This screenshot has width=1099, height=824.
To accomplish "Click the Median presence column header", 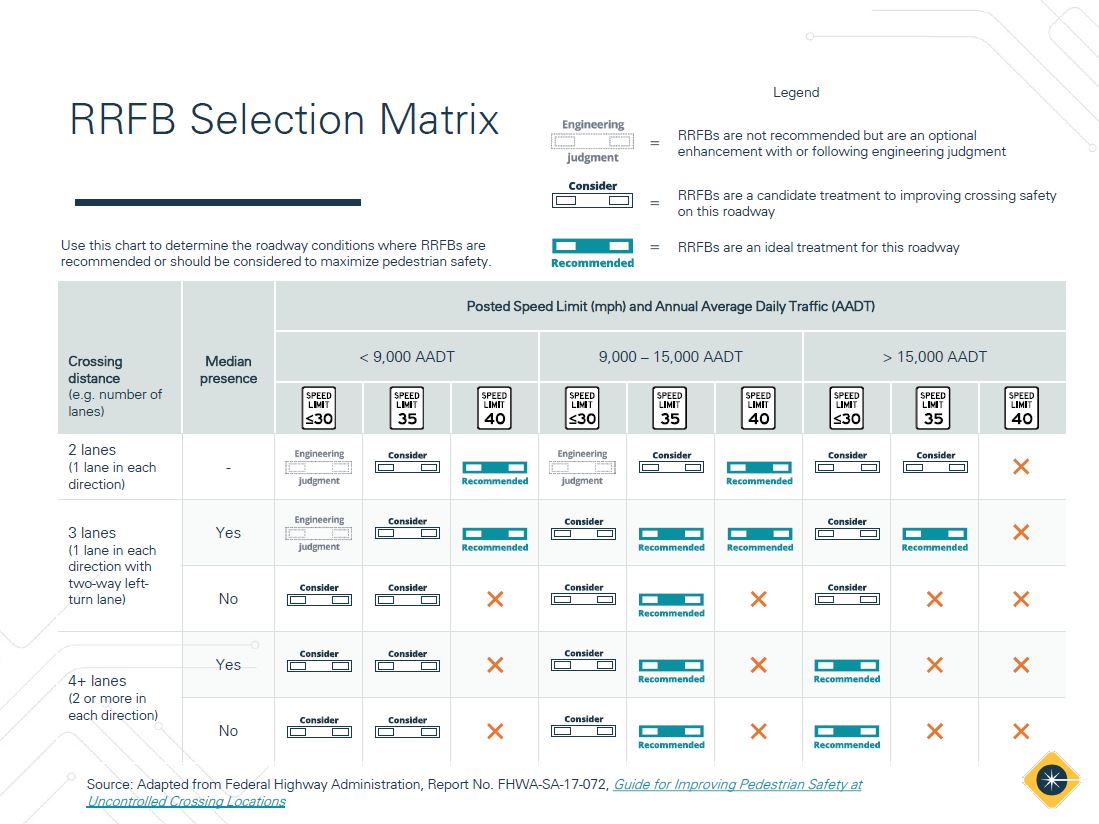I will 228,369.
